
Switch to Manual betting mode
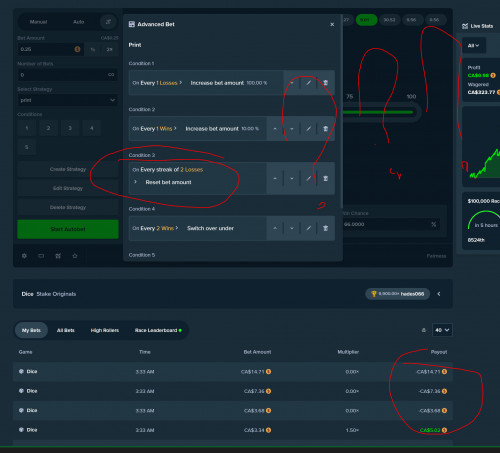coord(39,22)
